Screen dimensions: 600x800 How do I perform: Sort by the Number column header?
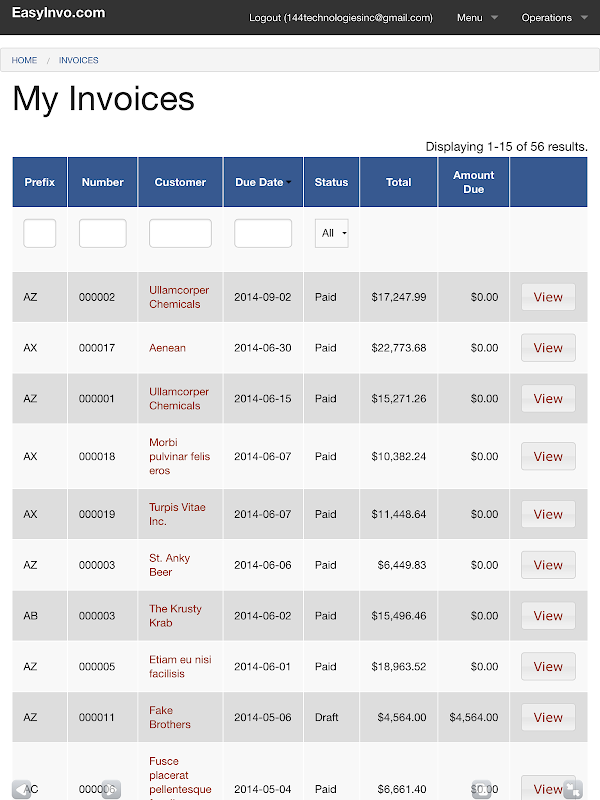point(103,182)
